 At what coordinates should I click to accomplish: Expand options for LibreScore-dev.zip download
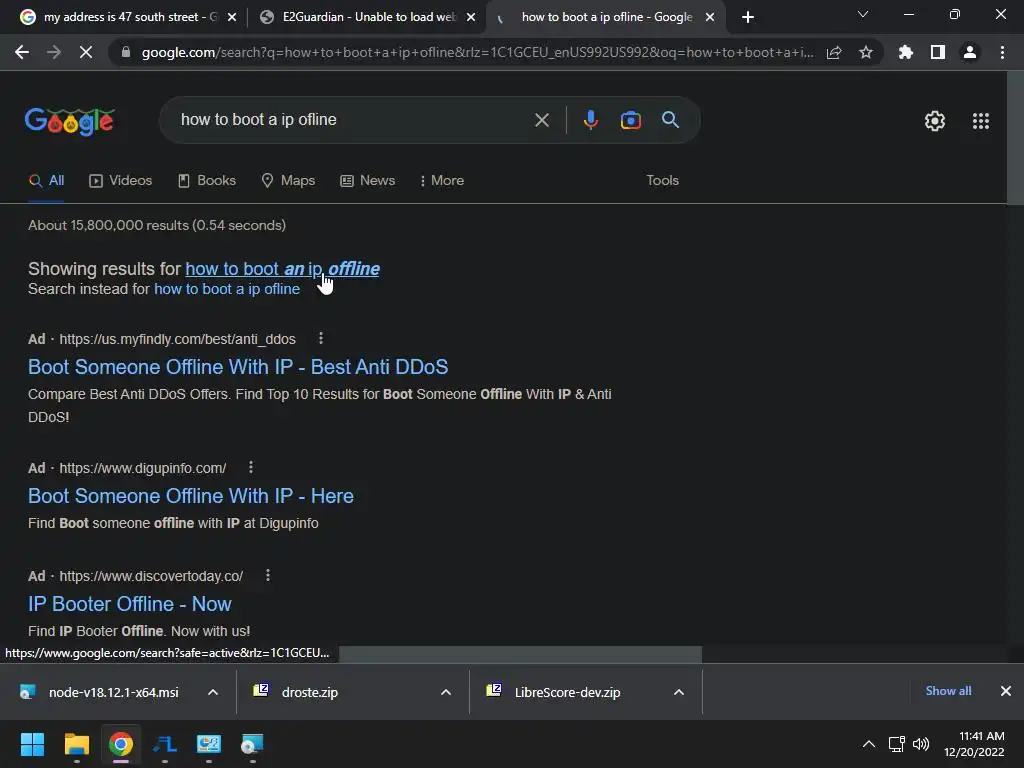coord(679,692)
